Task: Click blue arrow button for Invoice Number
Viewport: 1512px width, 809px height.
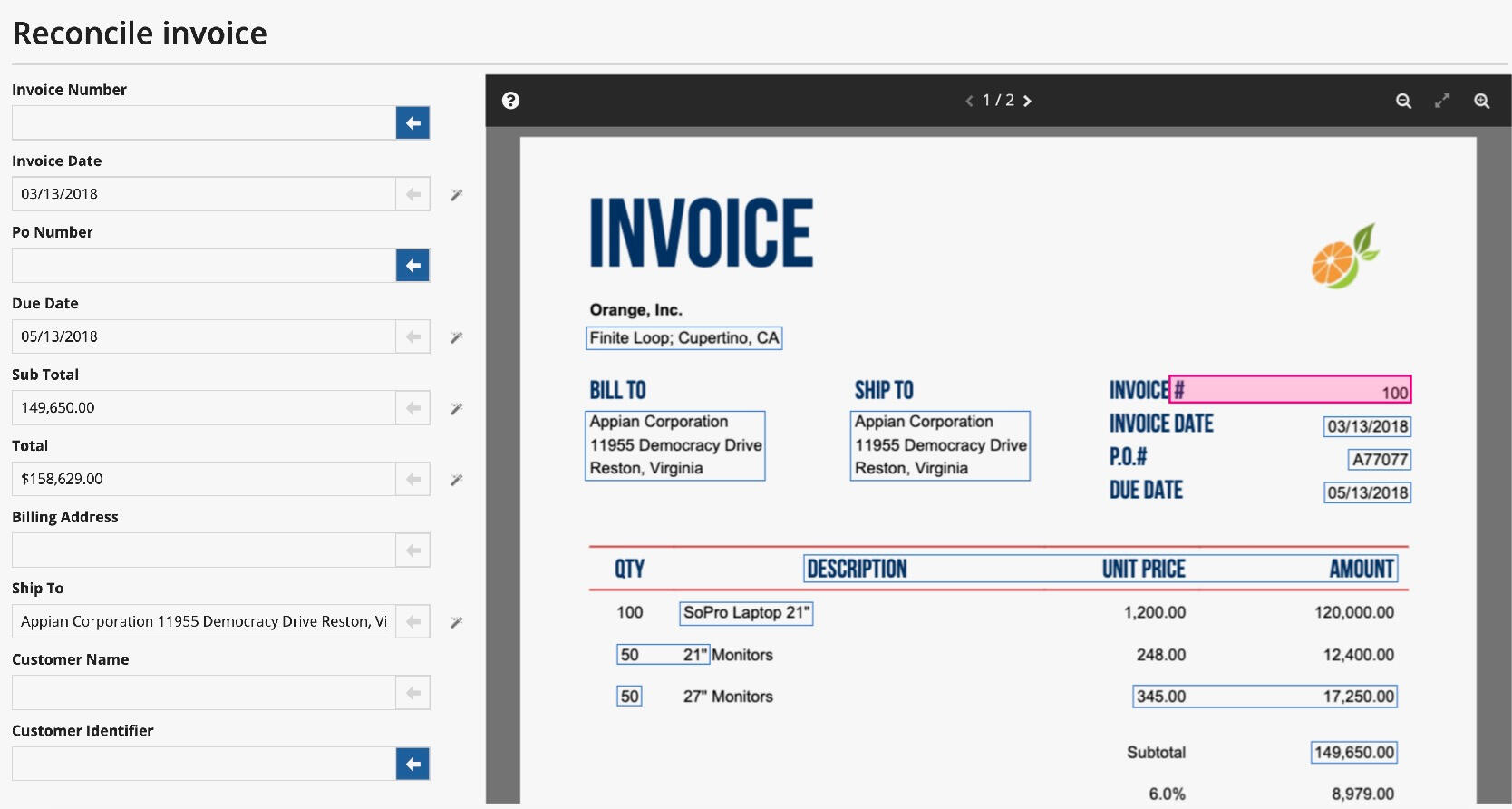Action: tap(412, 122)
